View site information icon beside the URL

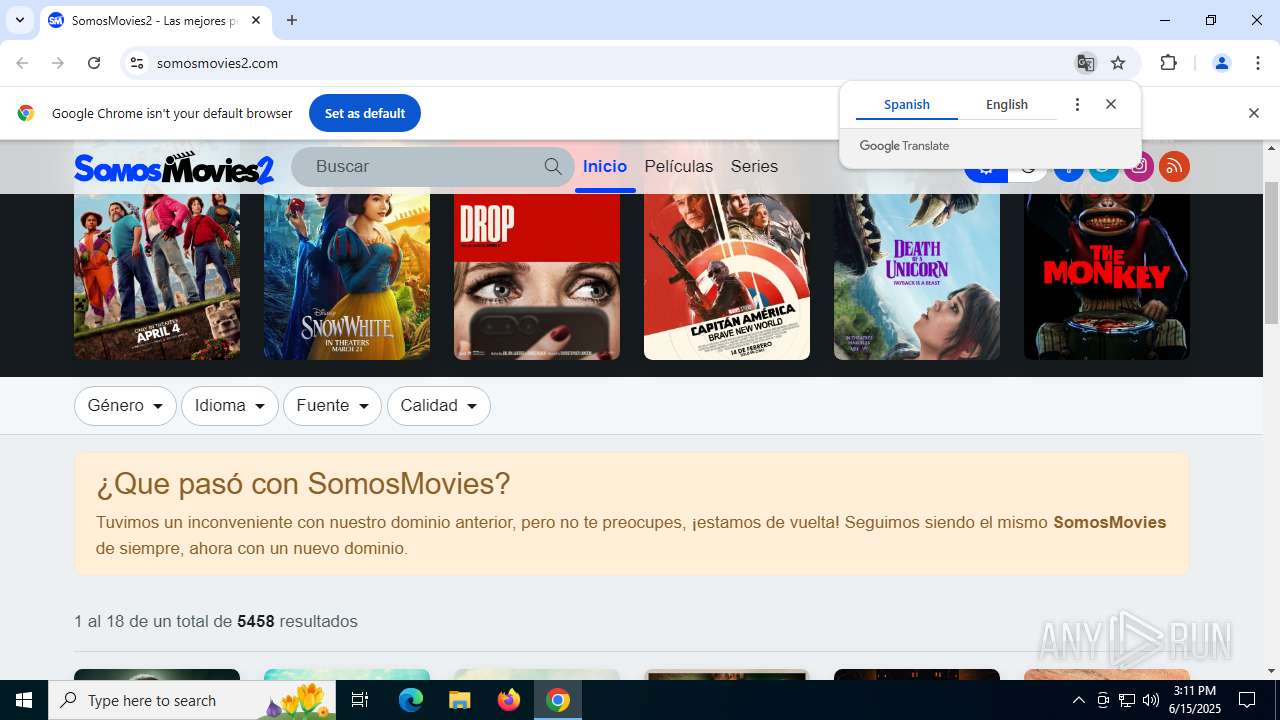(x=137, y=63)
